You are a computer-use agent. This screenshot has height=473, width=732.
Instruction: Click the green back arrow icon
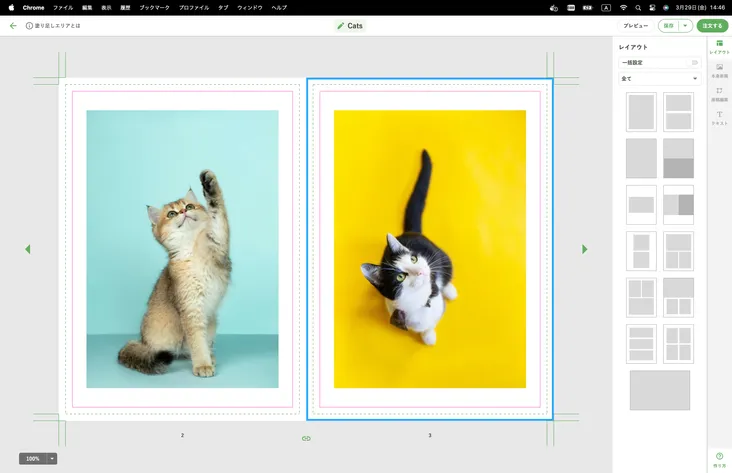pos(13,26)
